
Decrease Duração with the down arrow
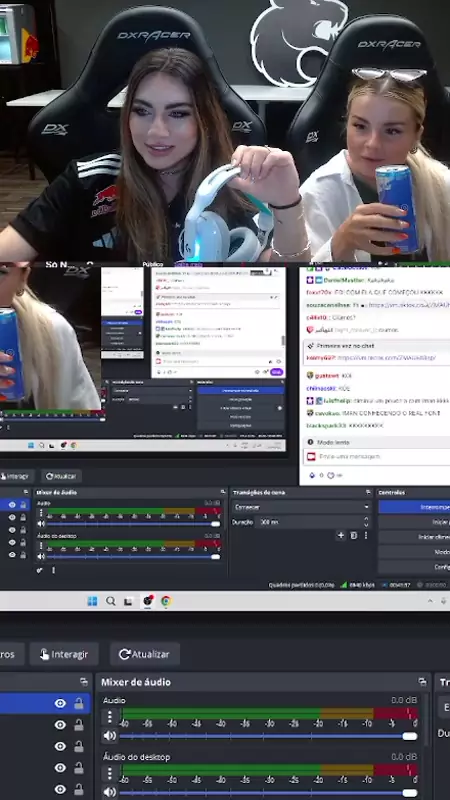point(366,525)
